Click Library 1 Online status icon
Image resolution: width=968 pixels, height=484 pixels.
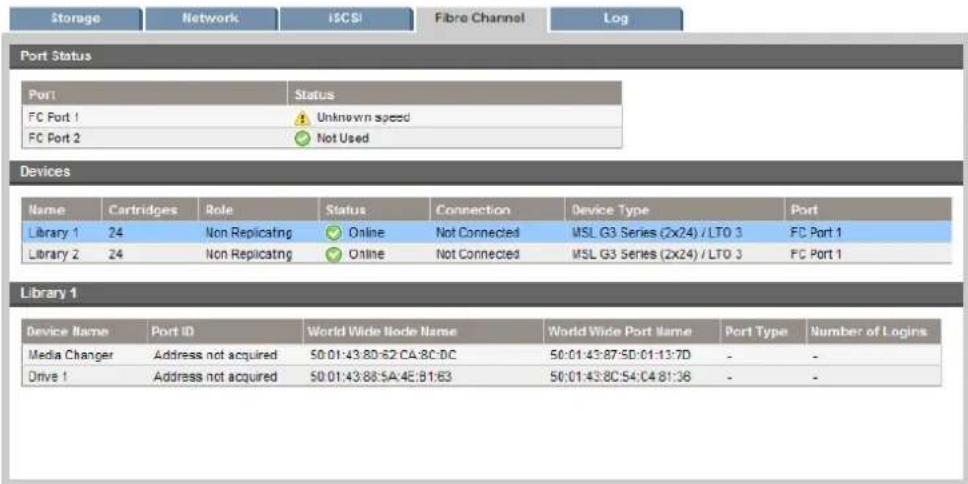pos(333,233)
